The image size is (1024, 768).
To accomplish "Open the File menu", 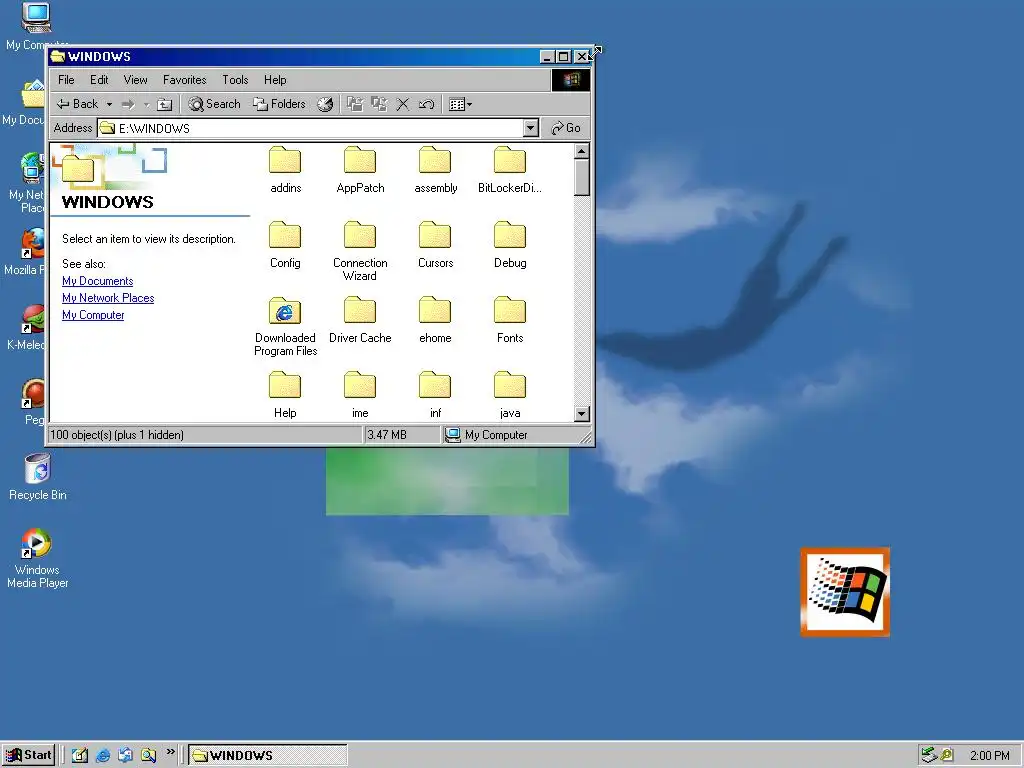I will tap(66, 80).
